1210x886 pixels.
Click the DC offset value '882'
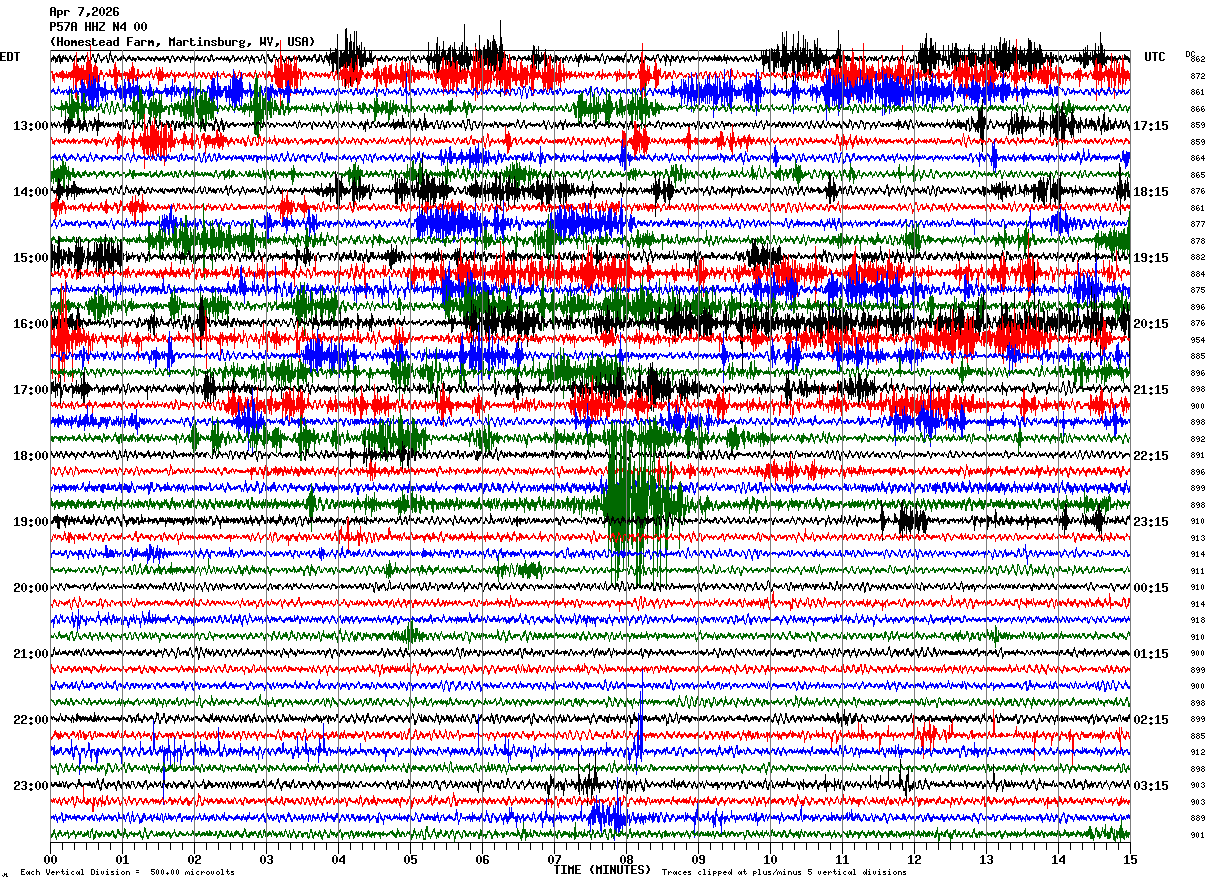[x=1197, y=258]
